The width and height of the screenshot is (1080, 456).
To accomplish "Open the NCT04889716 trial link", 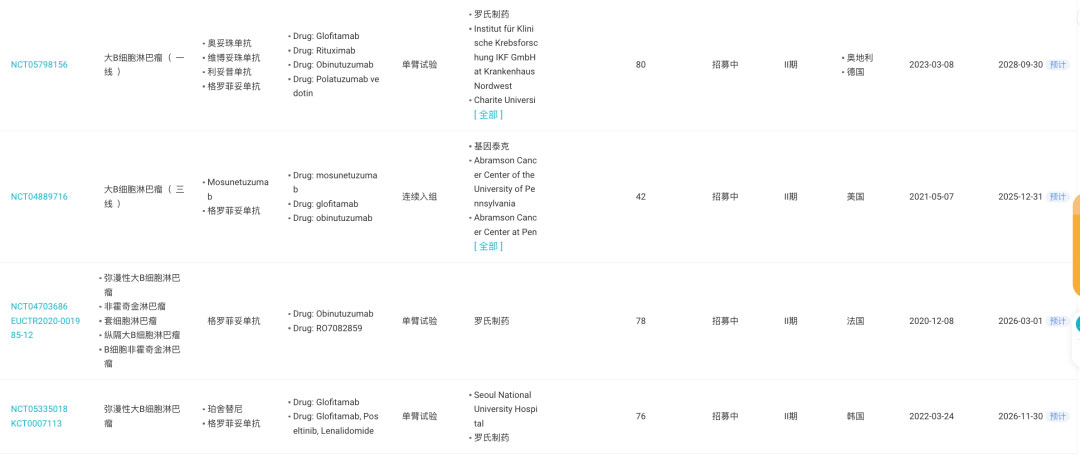I will tap(39, 197).
